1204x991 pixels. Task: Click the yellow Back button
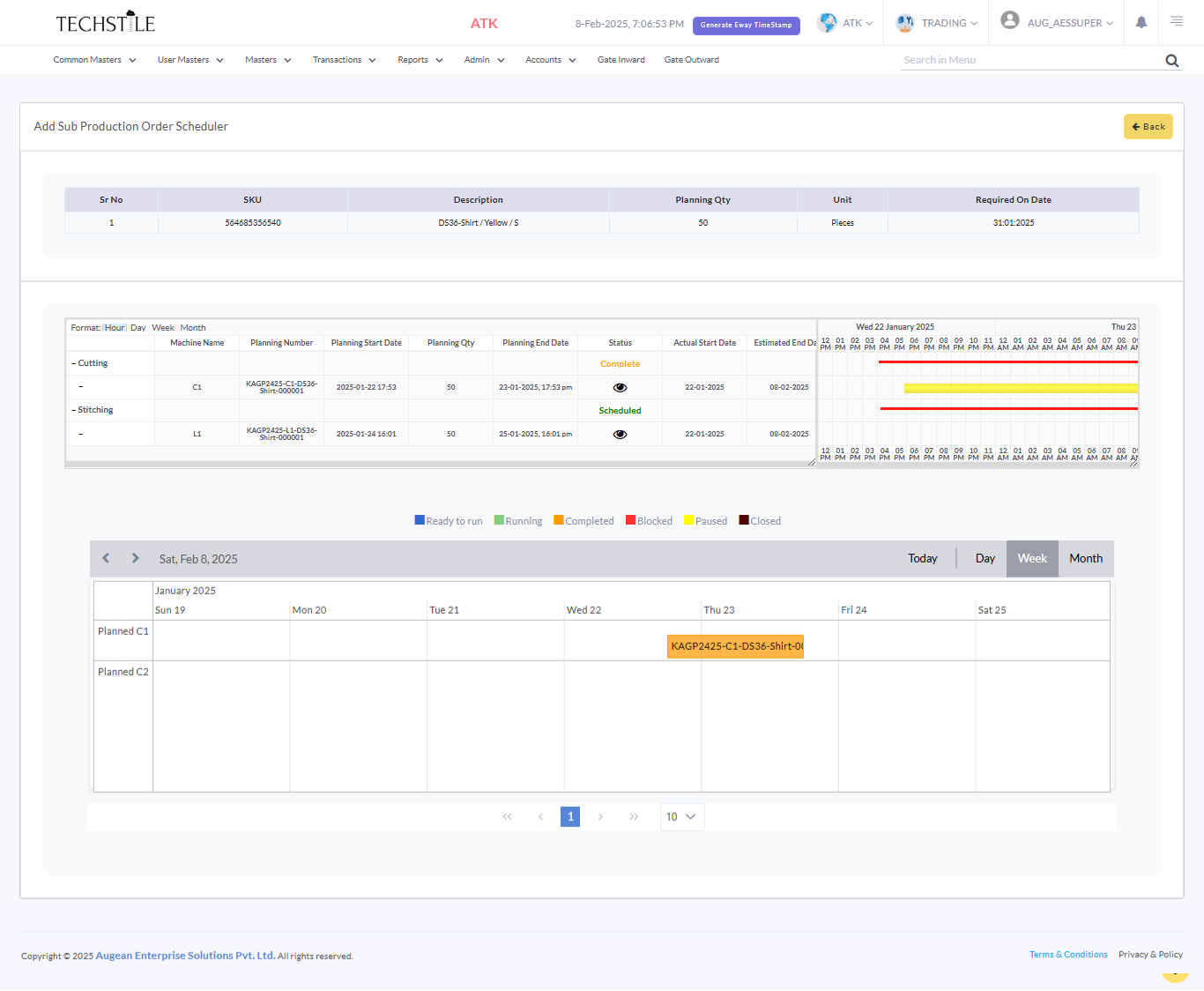1148,127
